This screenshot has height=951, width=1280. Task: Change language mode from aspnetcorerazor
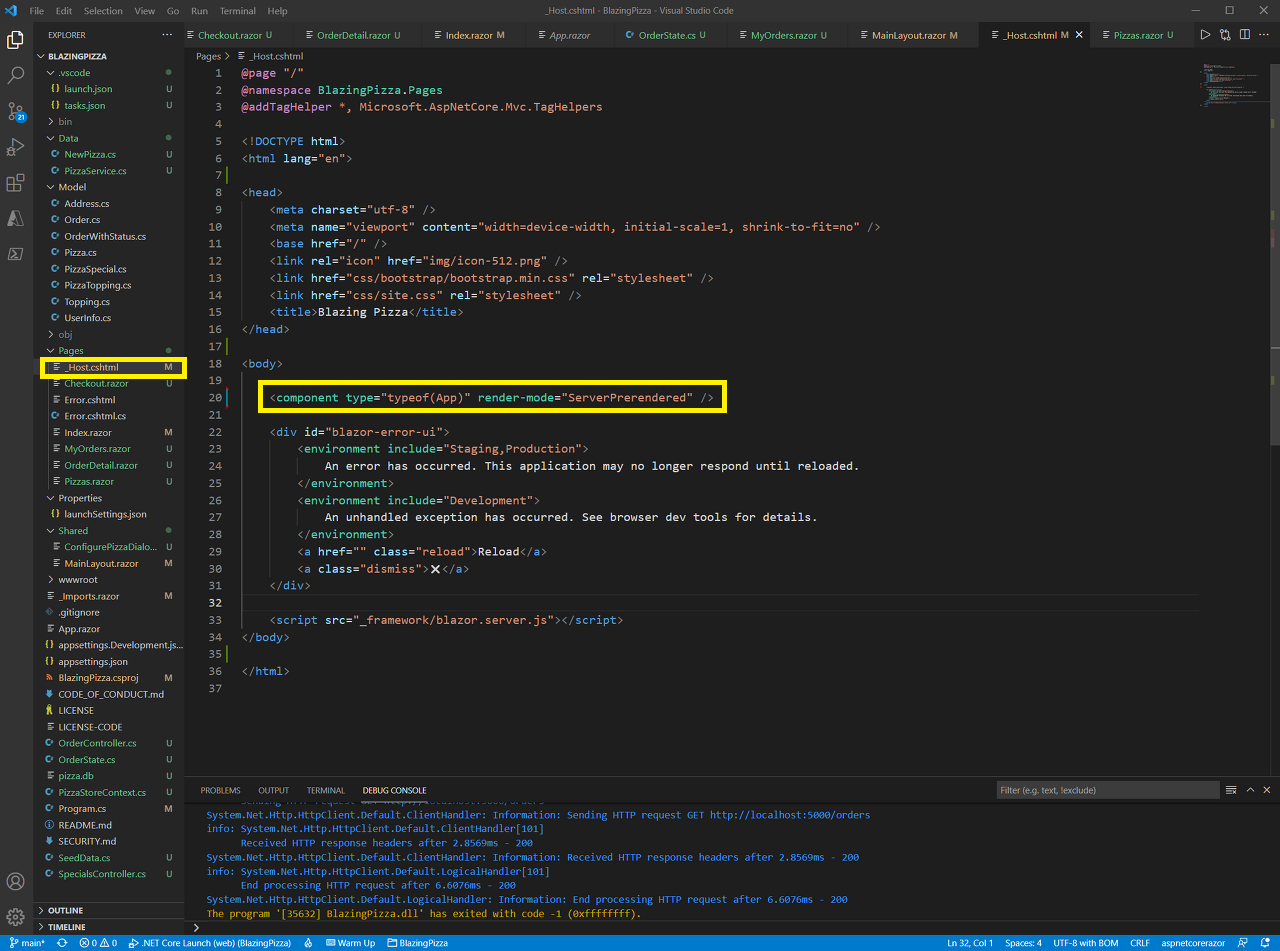click(x=1192, y=943)
